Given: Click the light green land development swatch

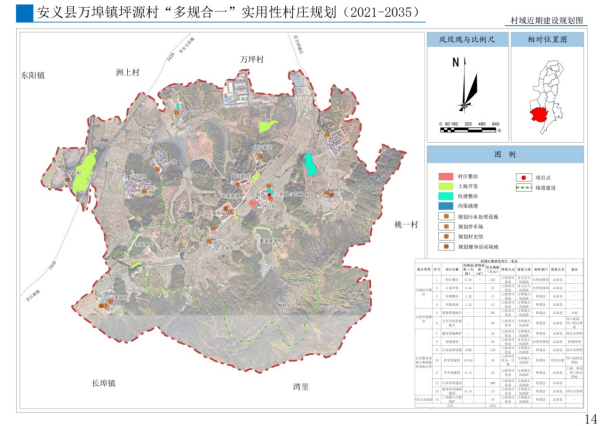Looking at the screenshot, I should pos(446,186).
